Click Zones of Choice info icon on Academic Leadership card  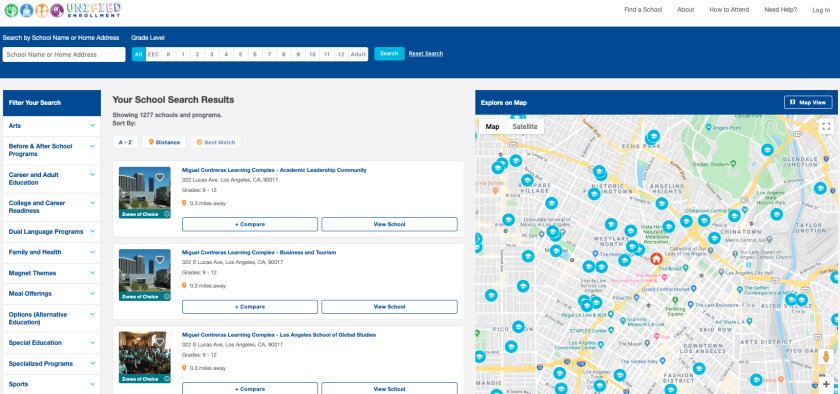(x=167, y=214)
